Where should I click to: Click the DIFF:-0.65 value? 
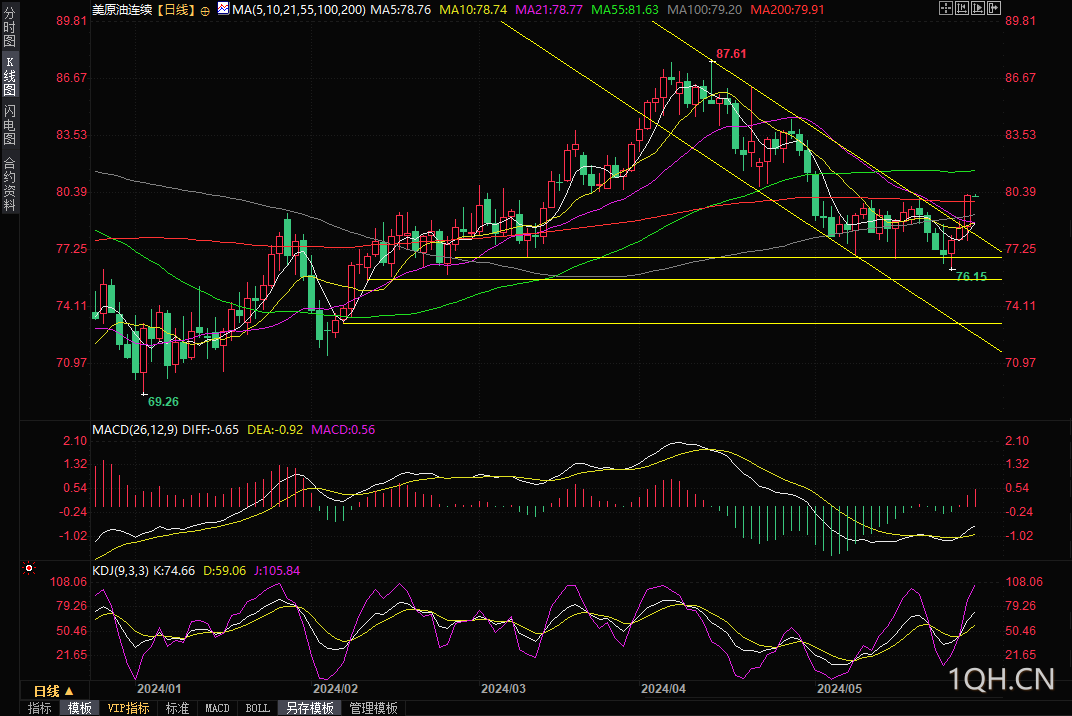pyautogui.click(x=211, y=429)
